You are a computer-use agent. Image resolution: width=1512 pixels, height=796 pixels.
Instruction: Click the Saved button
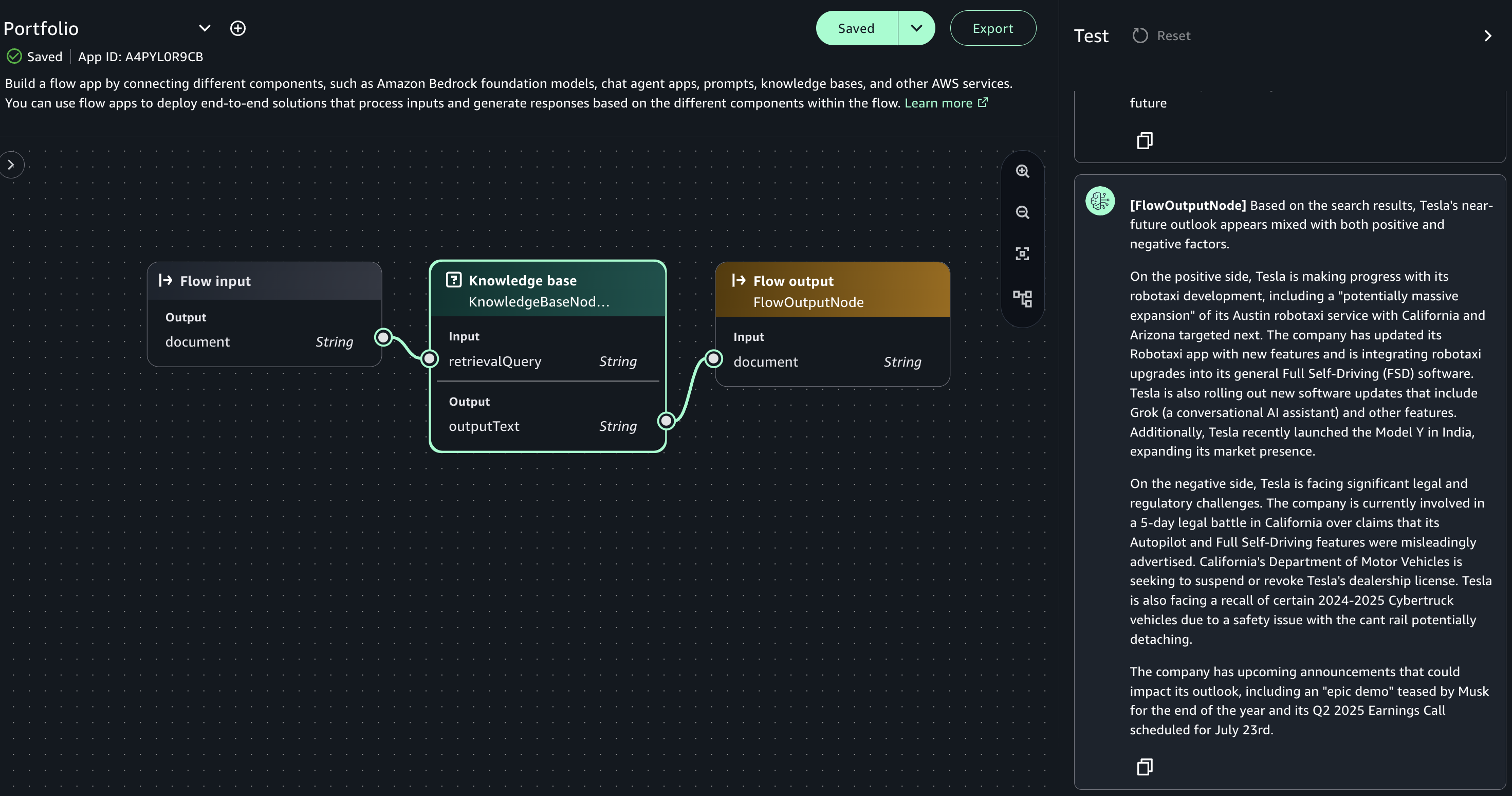(x=856, y=28)
